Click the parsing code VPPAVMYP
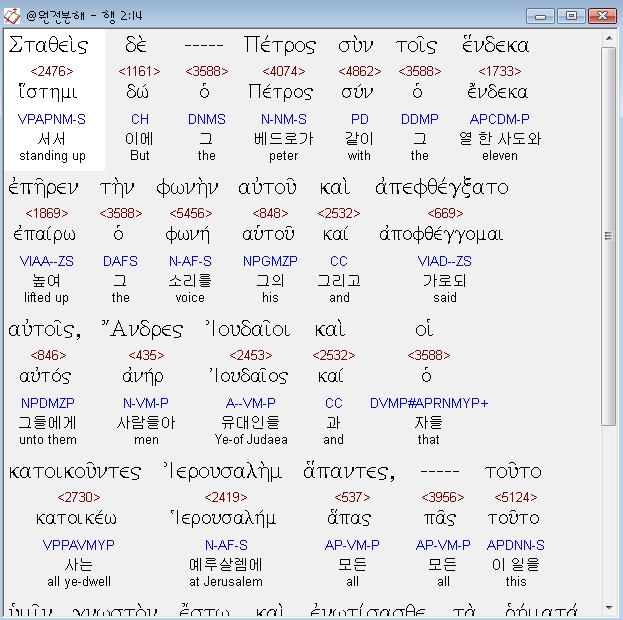The height and width of the screenshot is (620, 623). [x=79, y=545]
